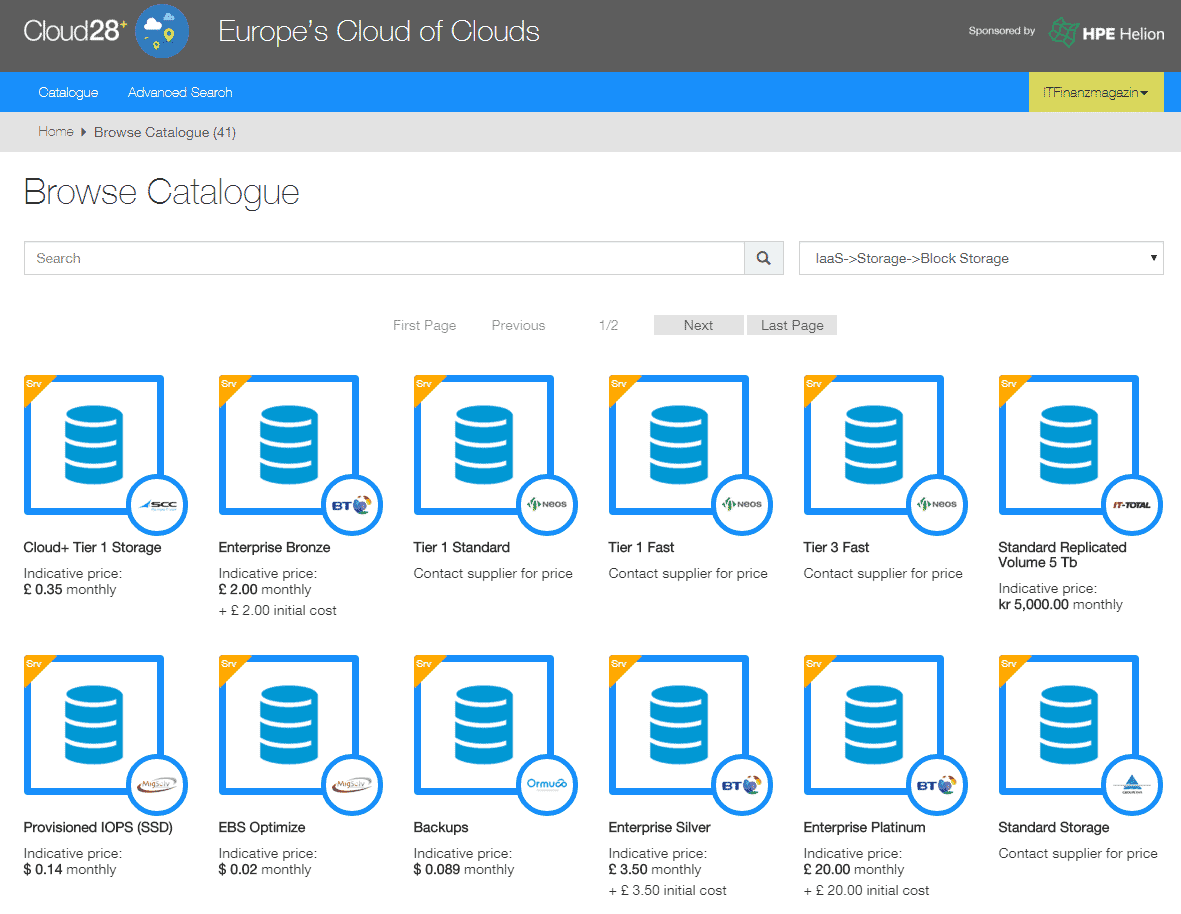Image resolution: width=1181 pixels, height=914 pixels.
Task: Click BT supplier badge on Enterprise Platinum
Action: tap(938, 785)
